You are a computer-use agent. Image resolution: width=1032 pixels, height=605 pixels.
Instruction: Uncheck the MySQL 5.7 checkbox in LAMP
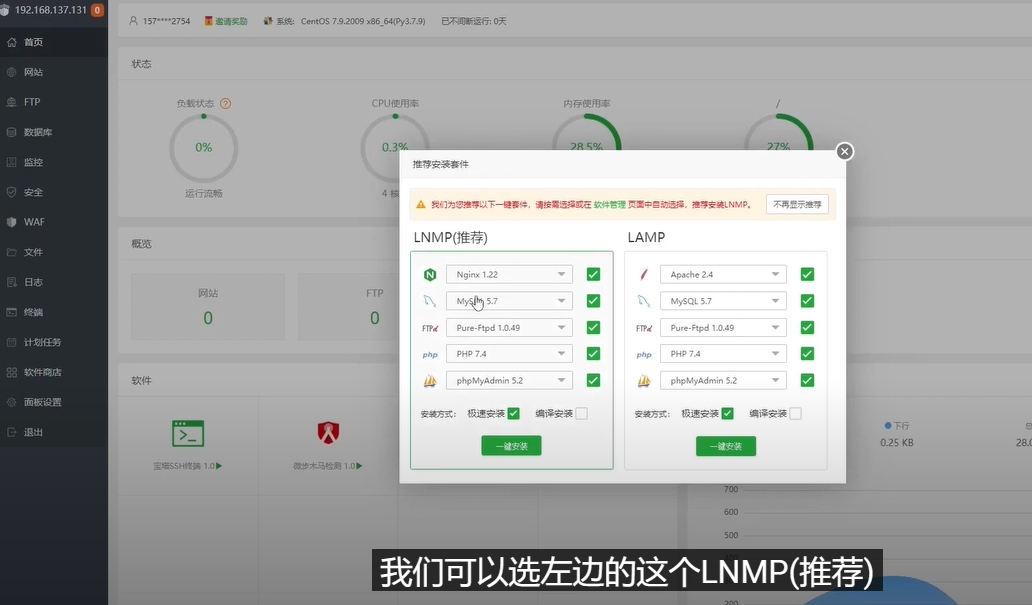[807, 301]
